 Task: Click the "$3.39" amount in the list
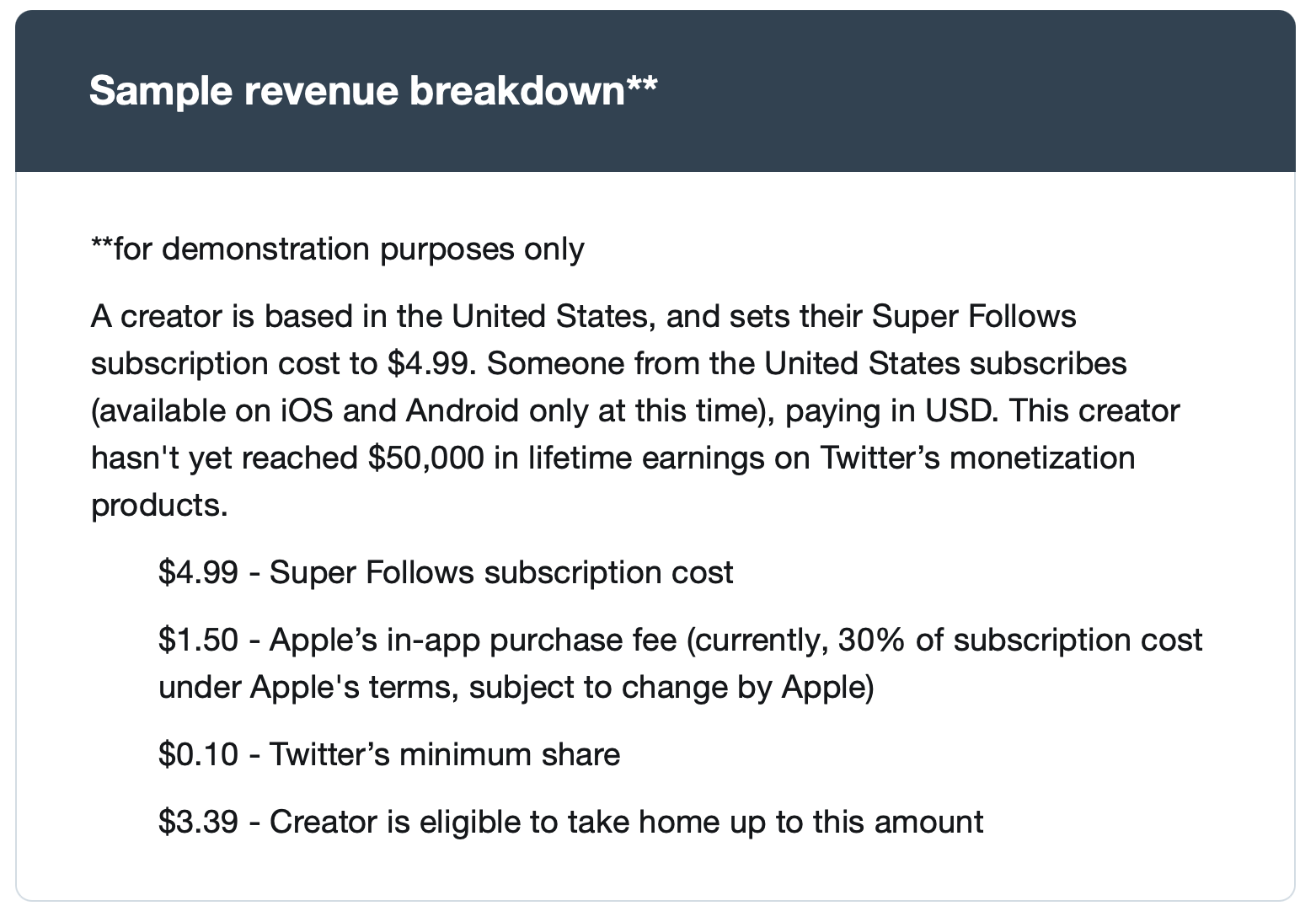[x=198, y=822]
